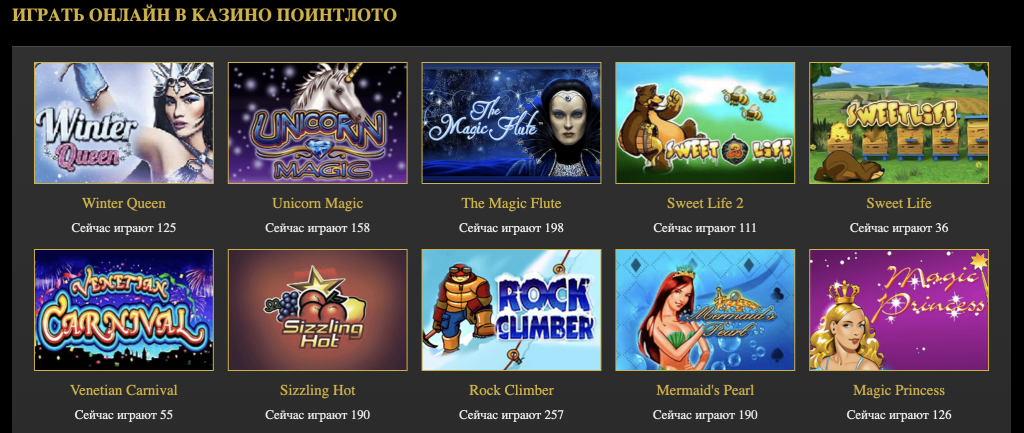The width and height of the screenshot is (1024, 433).
Task: Open the Rock Climber game thumbnail
Action: [x=511, y=310]
